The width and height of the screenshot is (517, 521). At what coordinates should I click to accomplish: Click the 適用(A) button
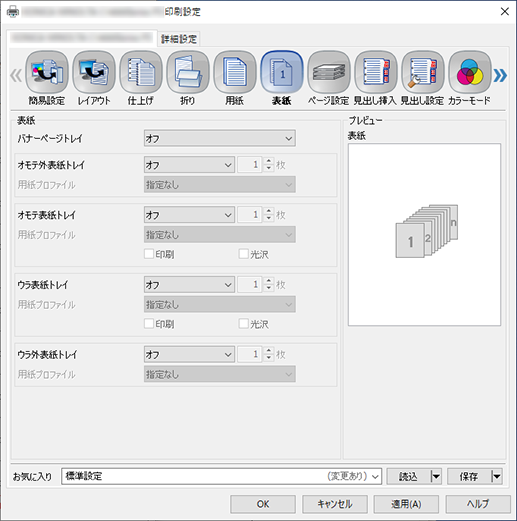pyautogui.click(x=406, y=504)
